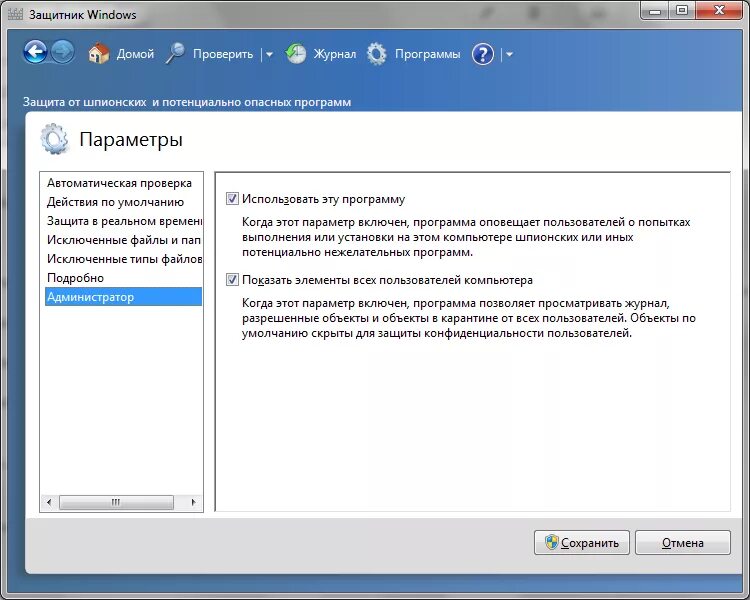The height and width of the screenshot is (600, 750).
Task: Select Автоматическая проверка in the settings list
Action: [123, 183]
